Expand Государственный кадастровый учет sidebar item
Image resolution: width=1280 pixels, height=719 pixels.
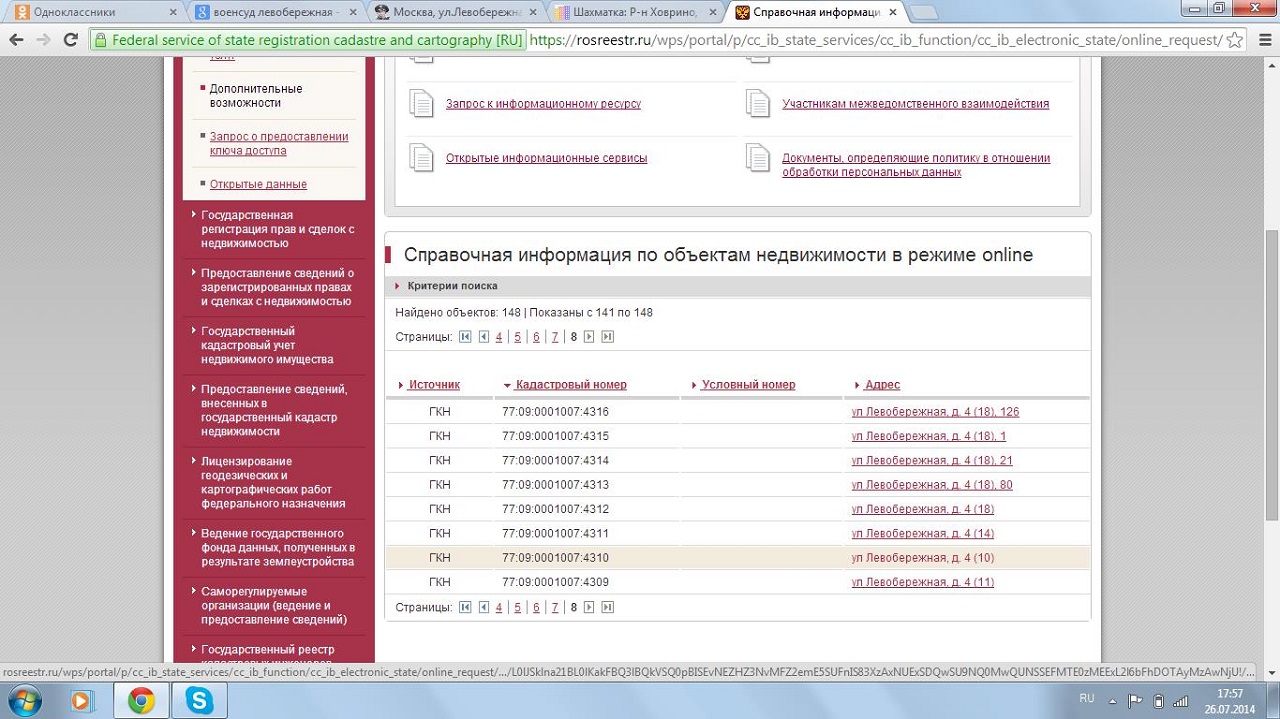tap(267, 345)
